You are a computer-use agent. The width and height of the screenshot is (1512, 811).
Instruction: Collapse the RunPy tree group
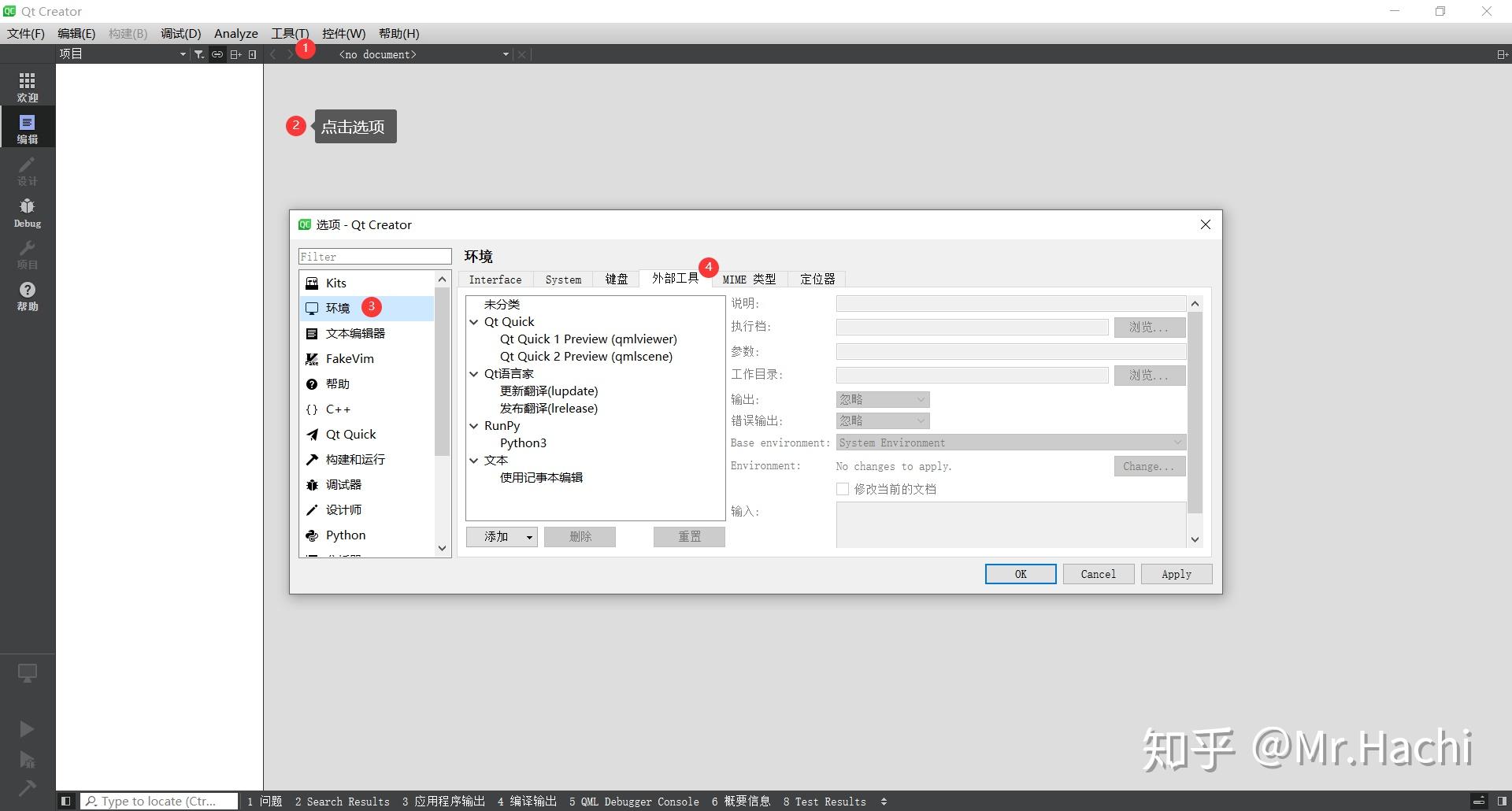[474, 426]
